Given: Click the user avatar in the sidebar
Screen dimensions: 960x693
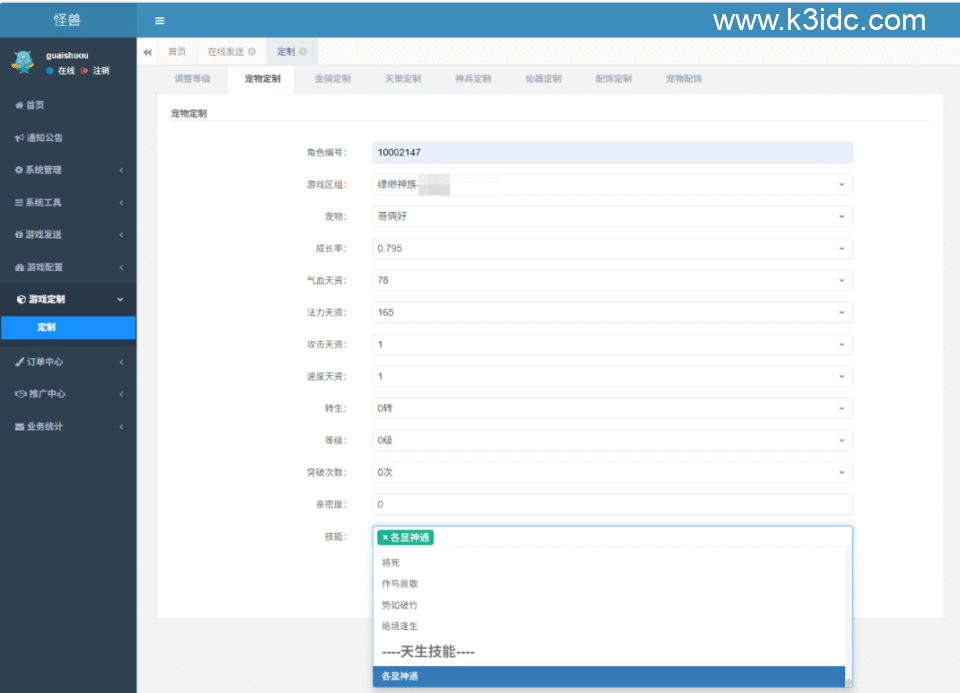Looking at the screenshot, I should (x=22, y=62).
